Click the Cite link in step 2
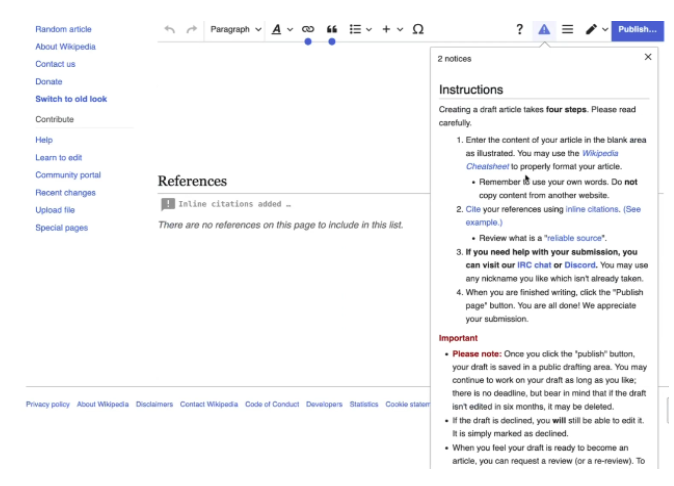The image size is (674, 486). tap(473, 209)
